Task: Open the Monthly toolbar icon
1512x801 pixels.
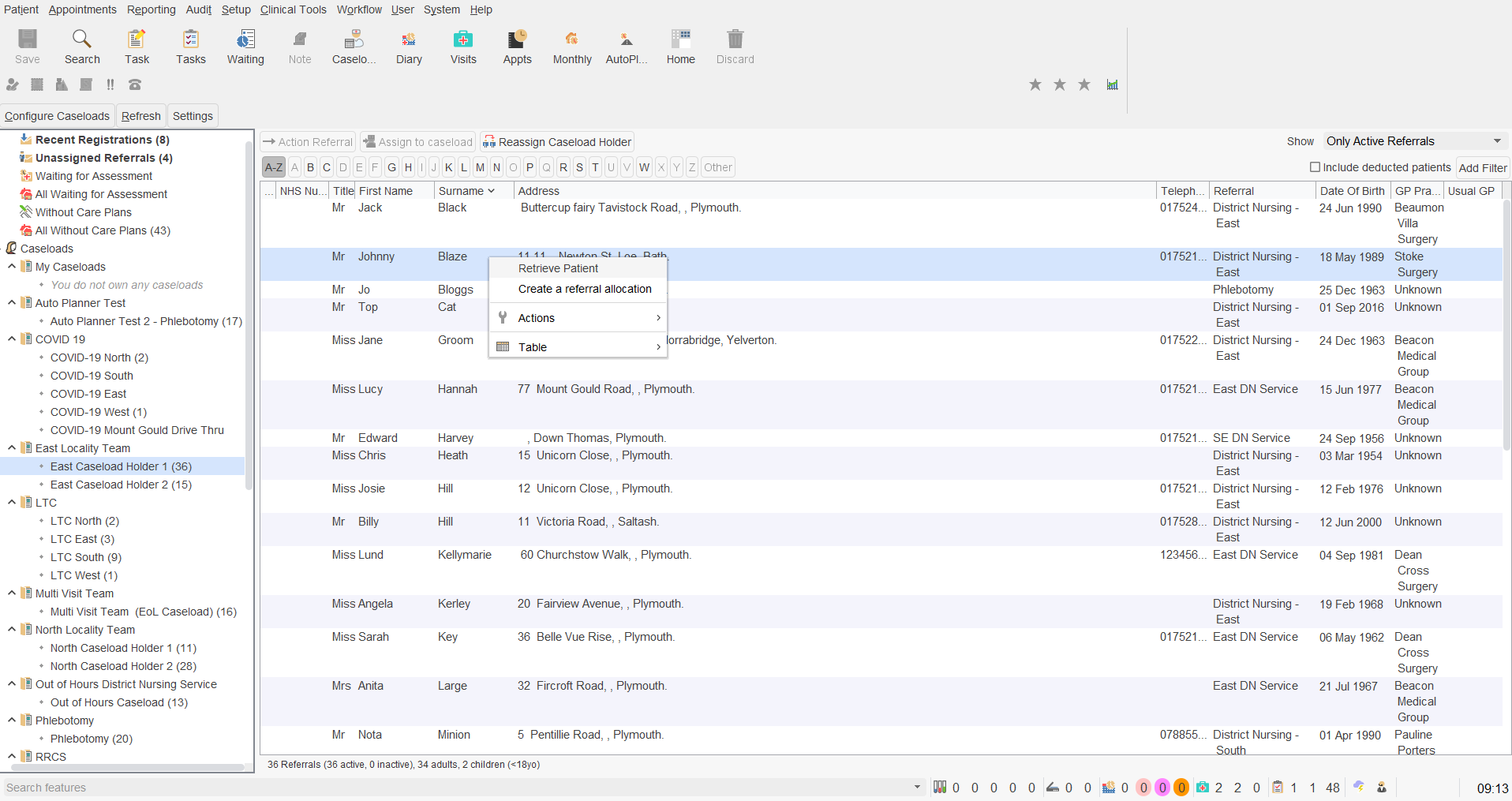Action: [572, 47]
